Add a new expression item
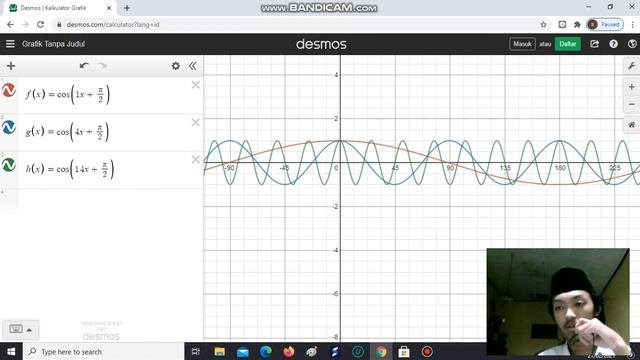The height and width of the screenshot is (360, 640). point(11,66)
